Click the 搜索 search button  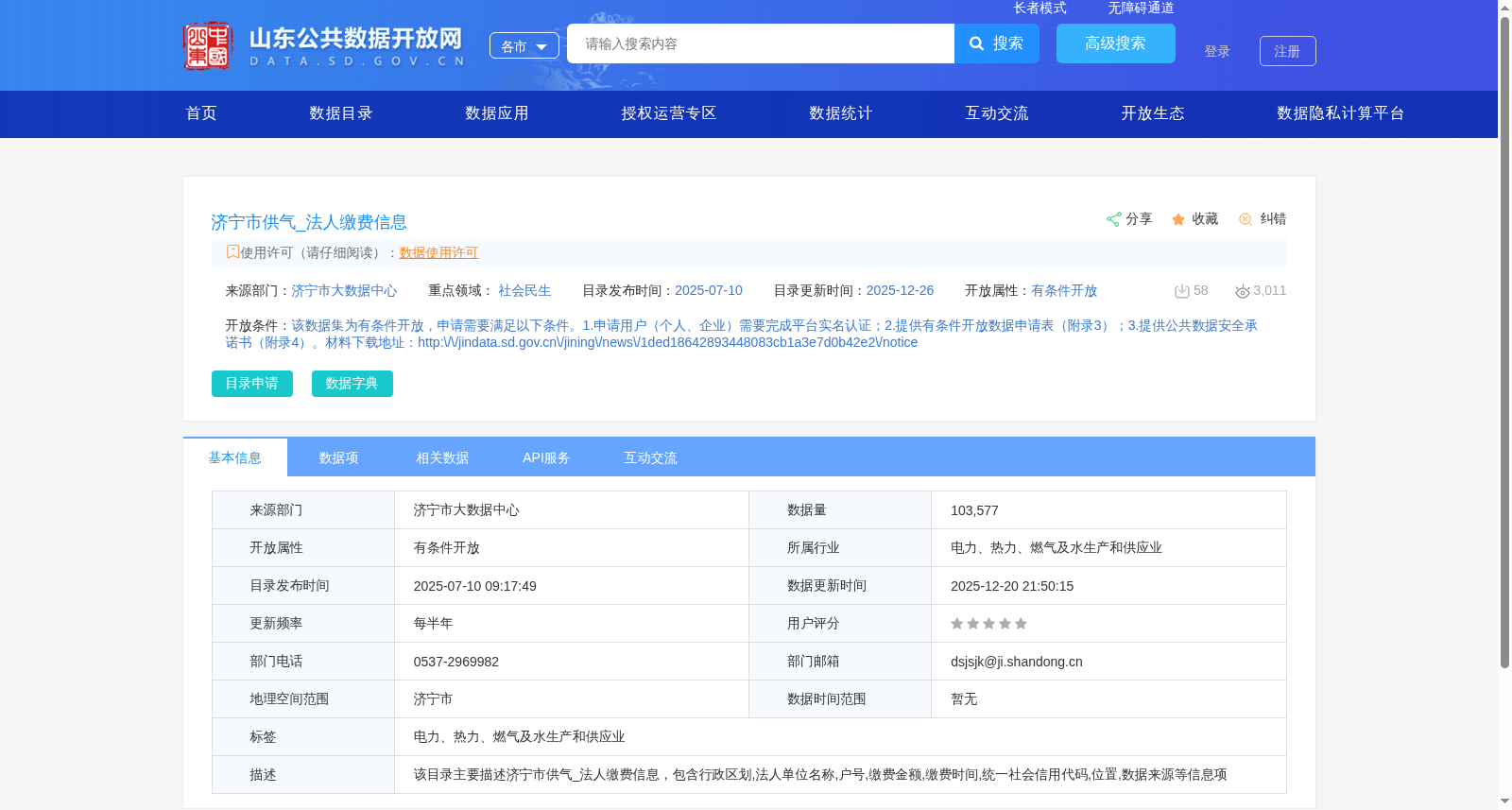[997, 43]
